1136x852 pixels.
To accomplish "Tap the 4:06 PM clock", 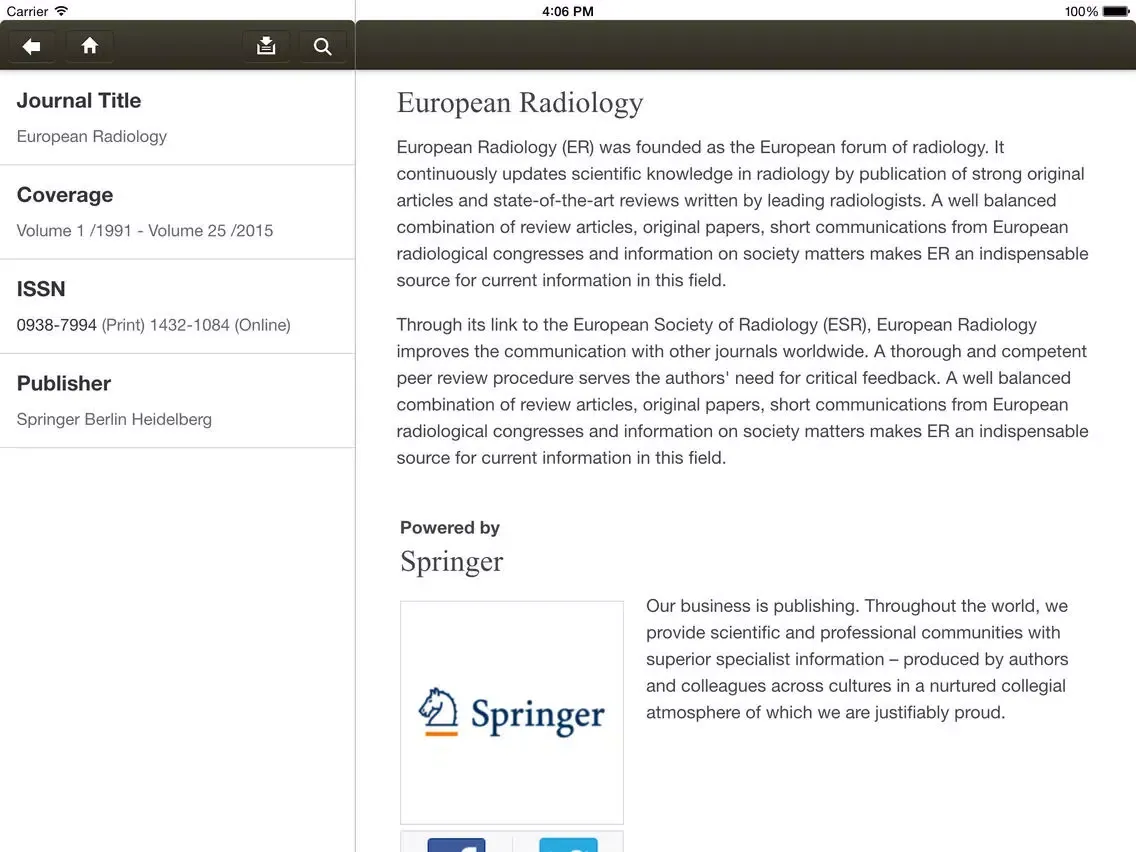I will tap(567, 11).
